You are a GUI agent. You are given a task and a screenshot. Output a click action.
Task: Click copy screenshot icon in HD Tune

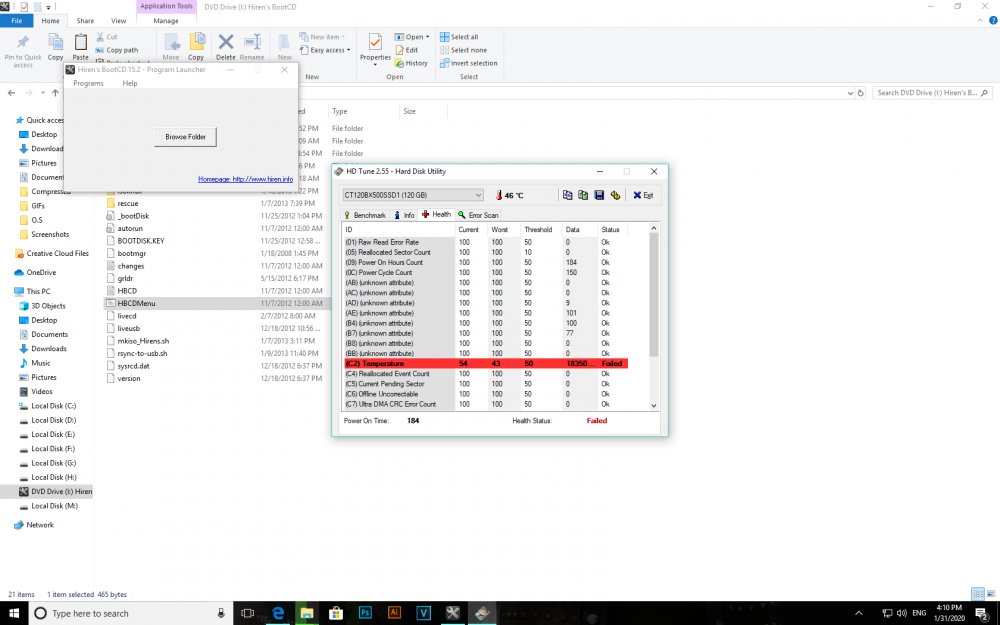(583, 195)
